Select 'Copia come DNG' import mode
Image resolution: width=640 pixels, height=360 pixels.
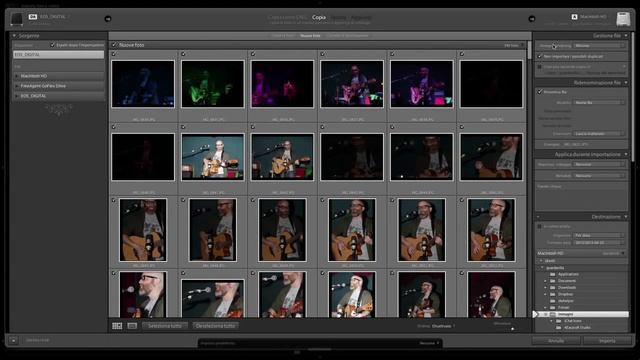[x=288, y=17]
